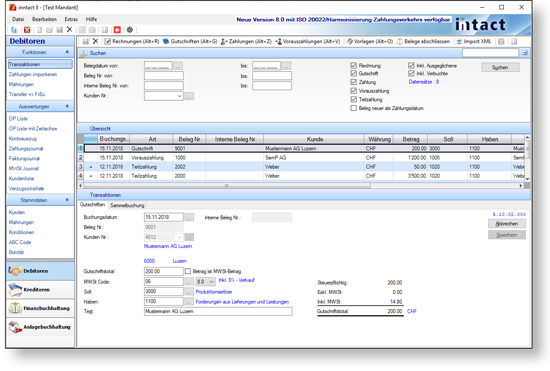The image size is (550, 371).
Task: Click the gear settings icon in top toolbar
Action: point(130,30)
